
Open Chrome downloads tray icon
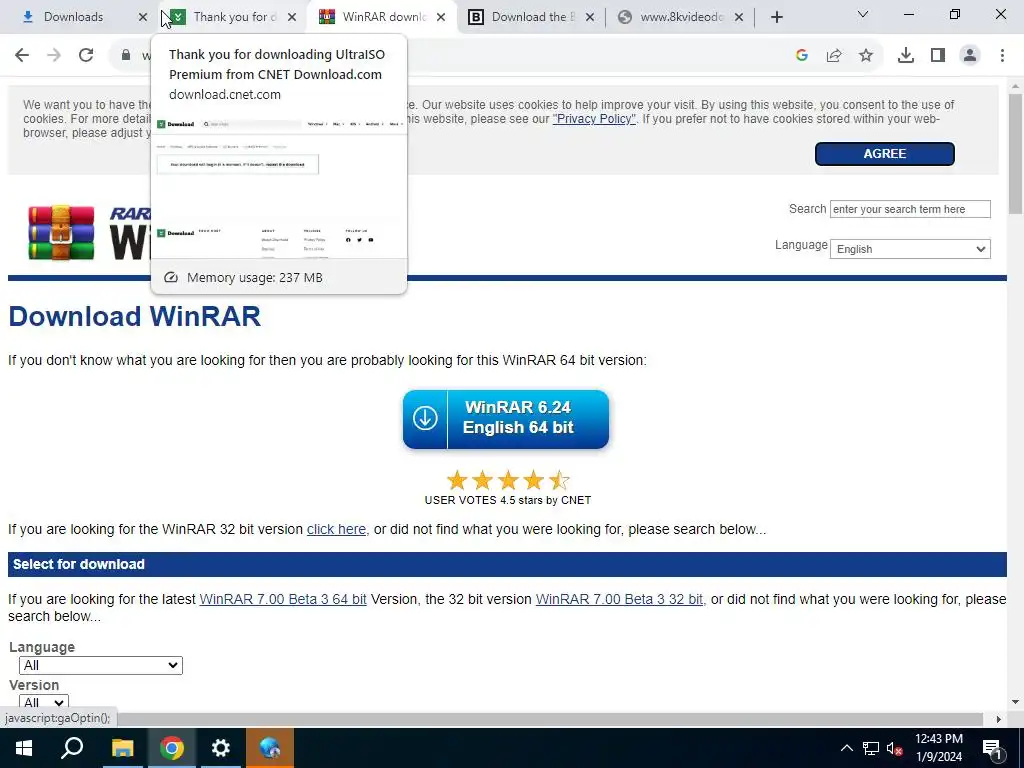coord(906,56)
